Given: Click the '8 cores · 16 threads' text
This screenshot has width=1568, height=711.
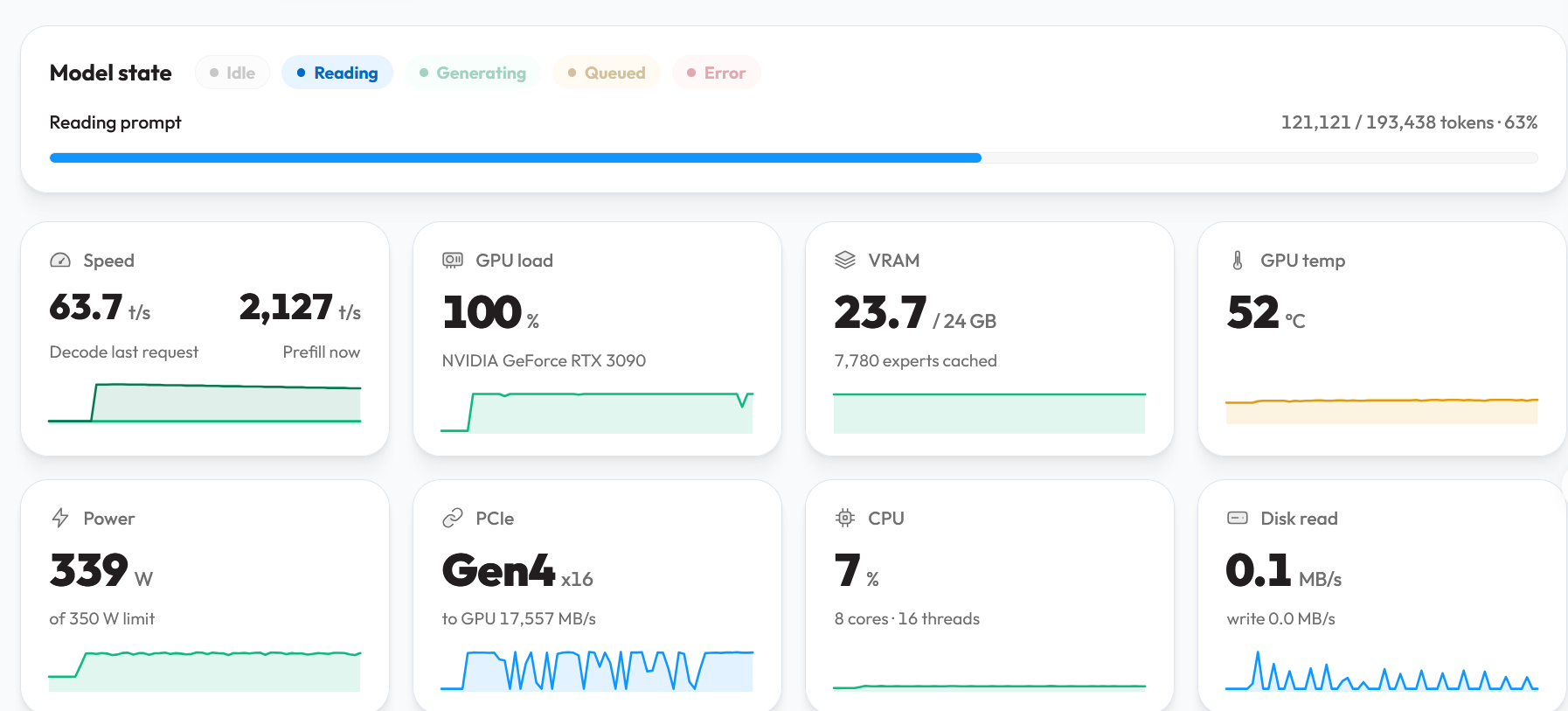Looking at the screenshot, I should 907,618.
